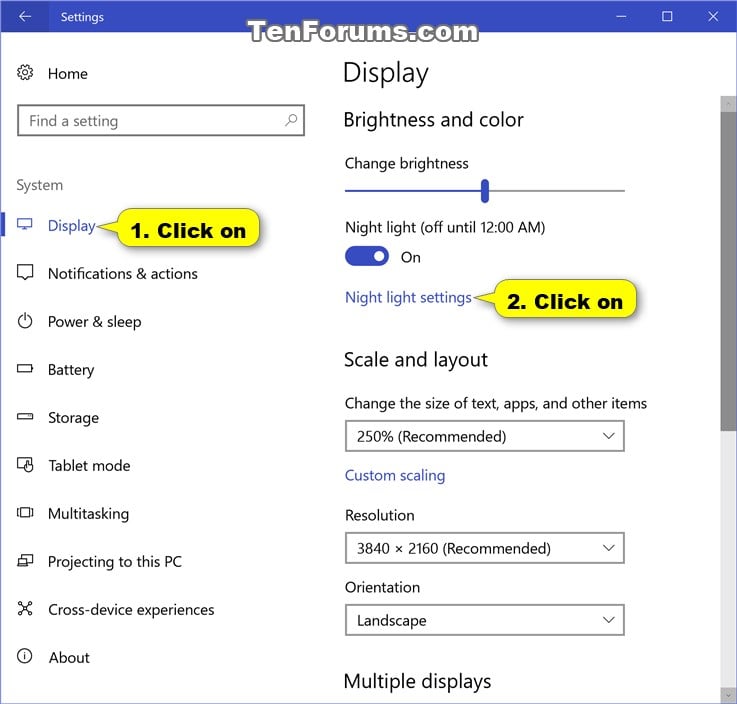Open Night light settings link

tap(408, 297)
